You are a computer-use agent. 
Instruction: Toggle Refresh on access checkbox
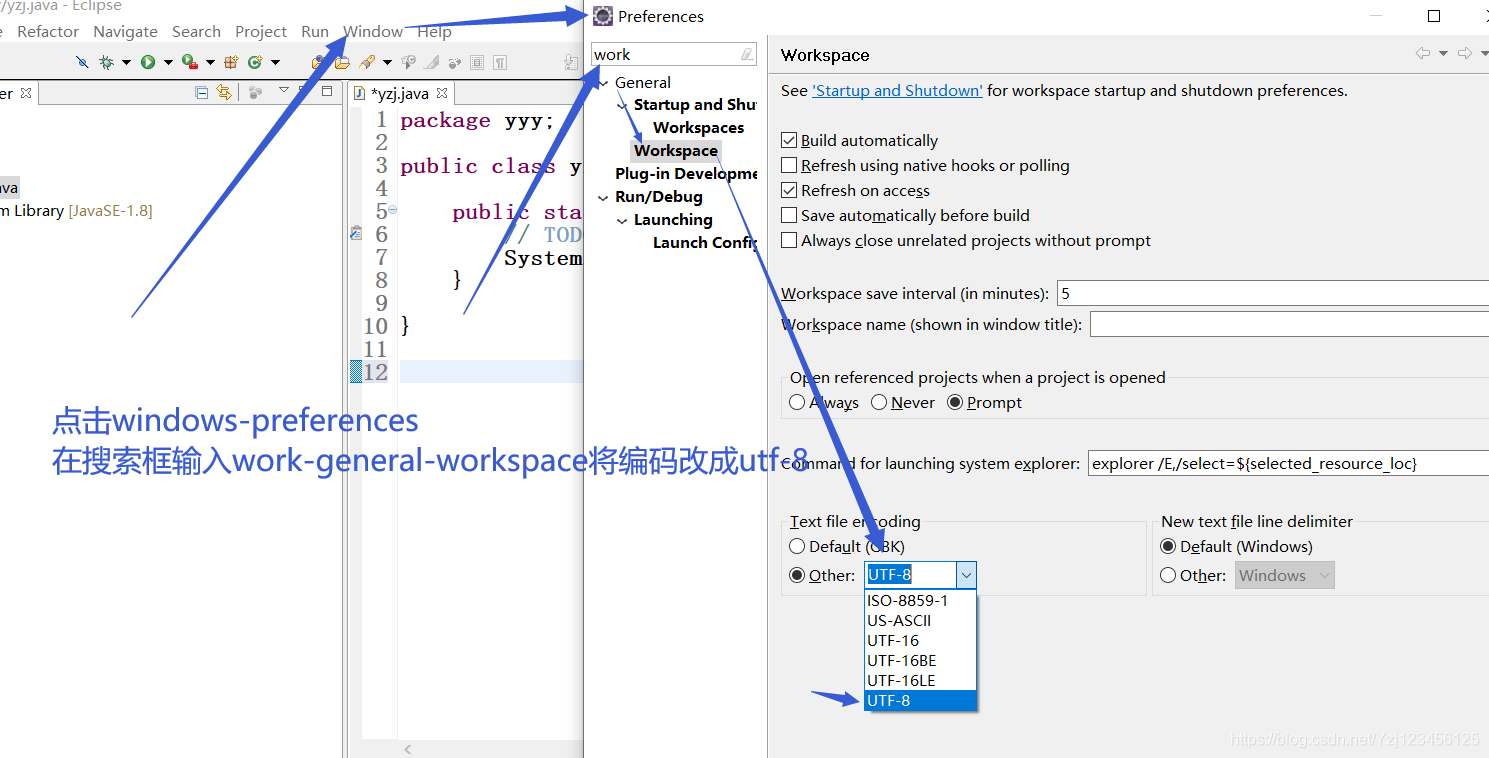pos(789,191)
